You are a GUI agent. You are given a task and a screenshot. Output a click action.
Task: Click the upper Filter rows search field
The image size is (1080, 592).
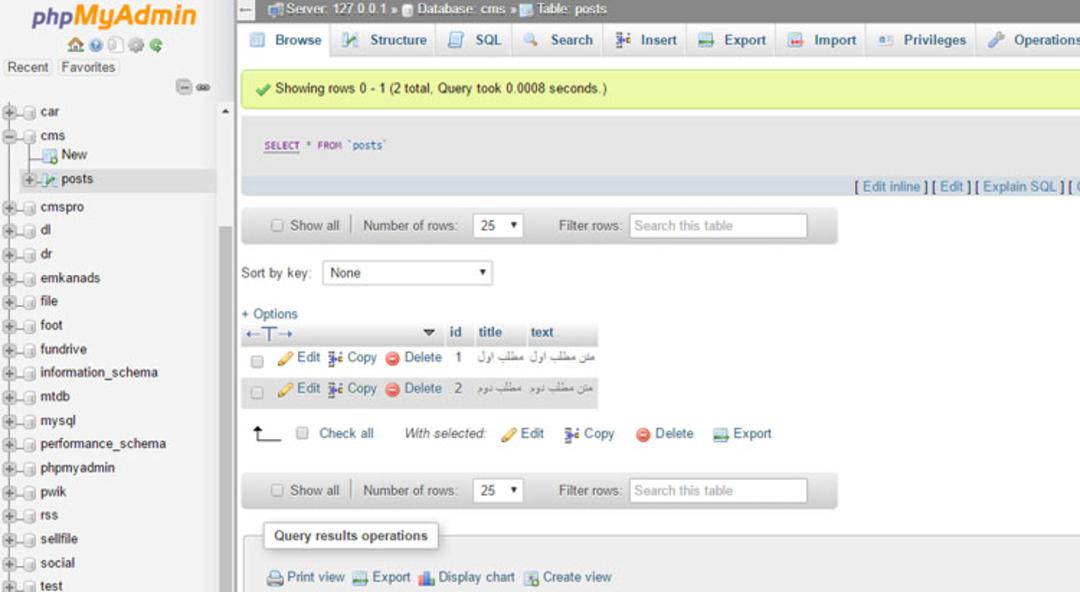tap(718, 225)
